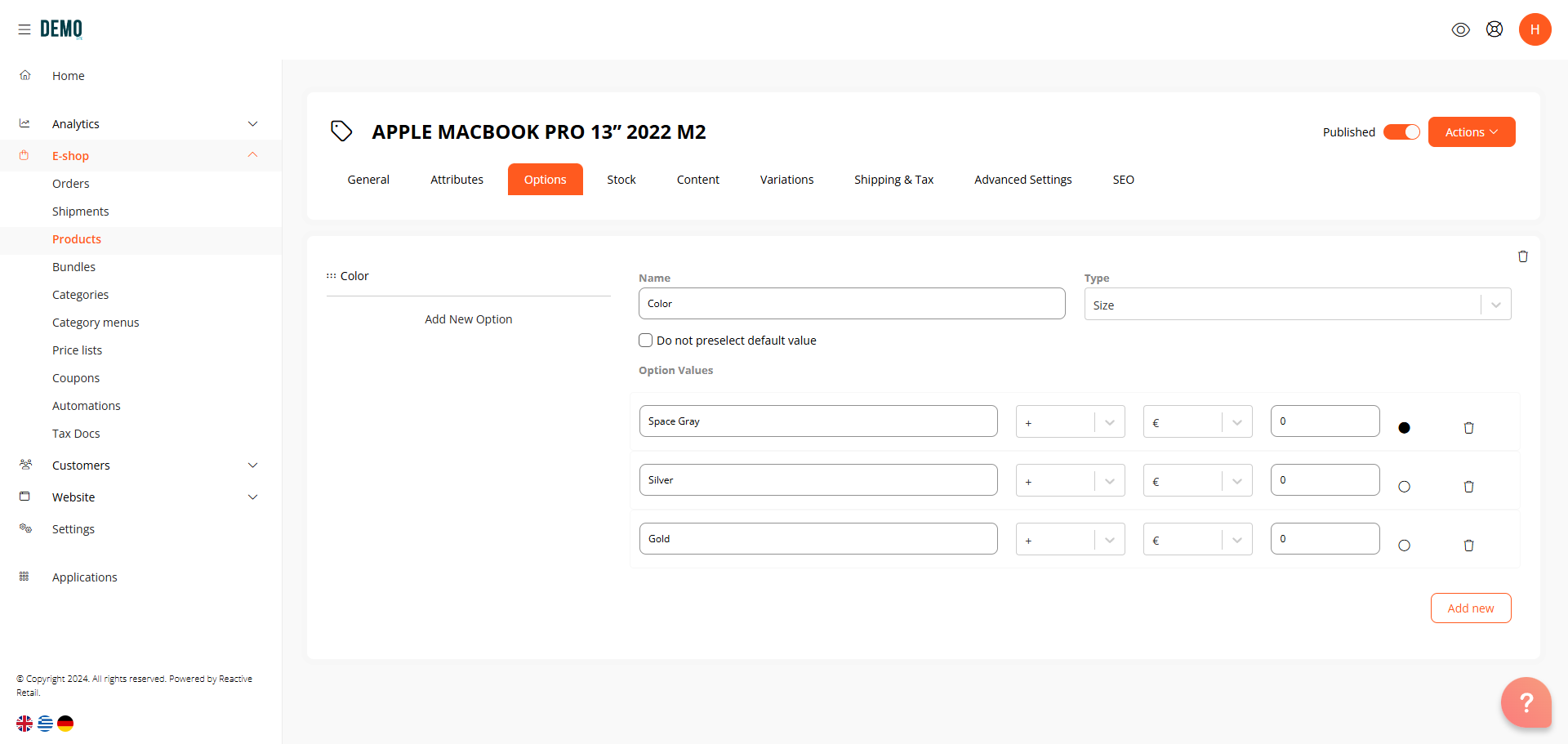This screenshot has height=744, width=1568.
Task: Click the price amount field for Gold
Action: [x=1325, y=539]
